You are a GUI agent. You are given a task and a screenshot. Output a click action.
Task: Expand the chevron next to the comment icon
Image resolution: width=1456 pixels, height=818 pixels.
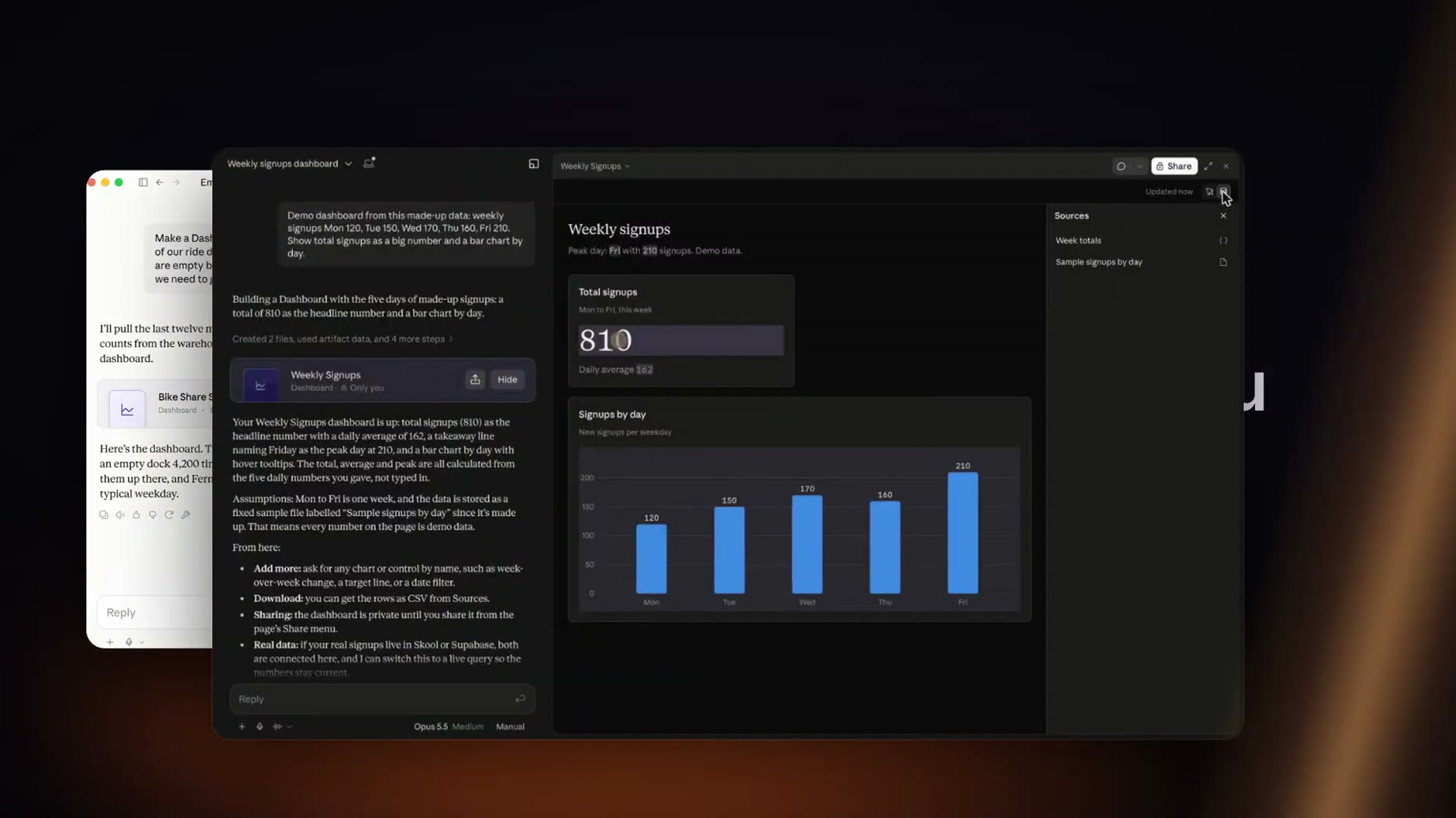coord(1140,166)
